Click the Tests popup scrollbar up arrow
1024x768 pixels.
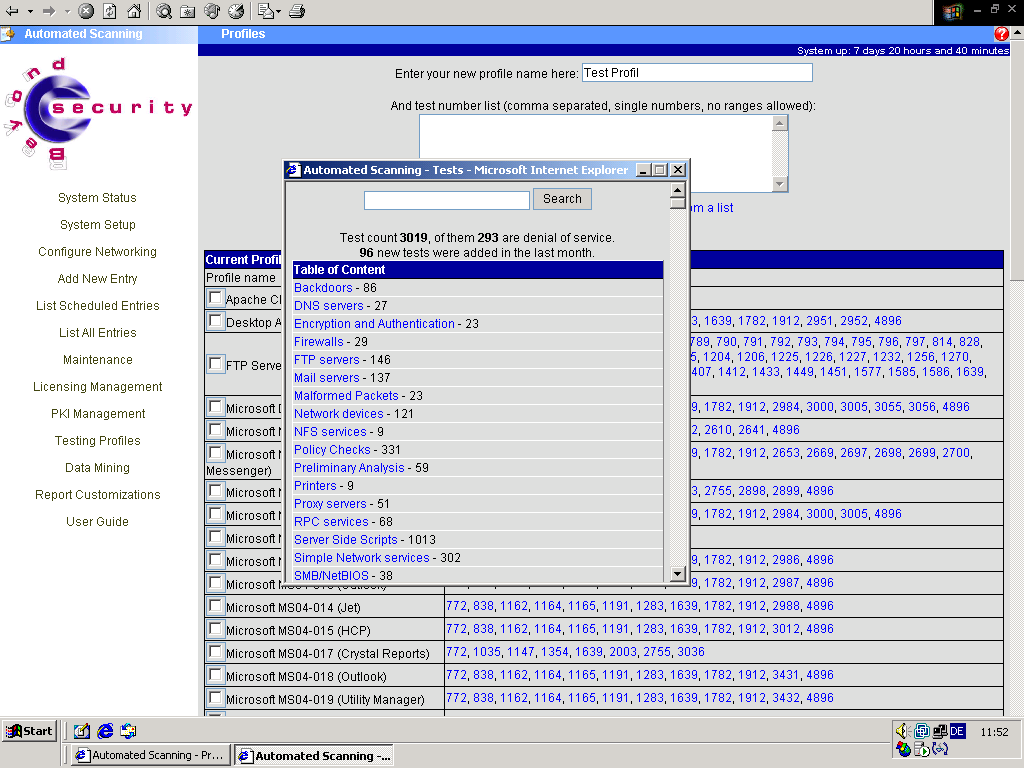pos(678,190)
